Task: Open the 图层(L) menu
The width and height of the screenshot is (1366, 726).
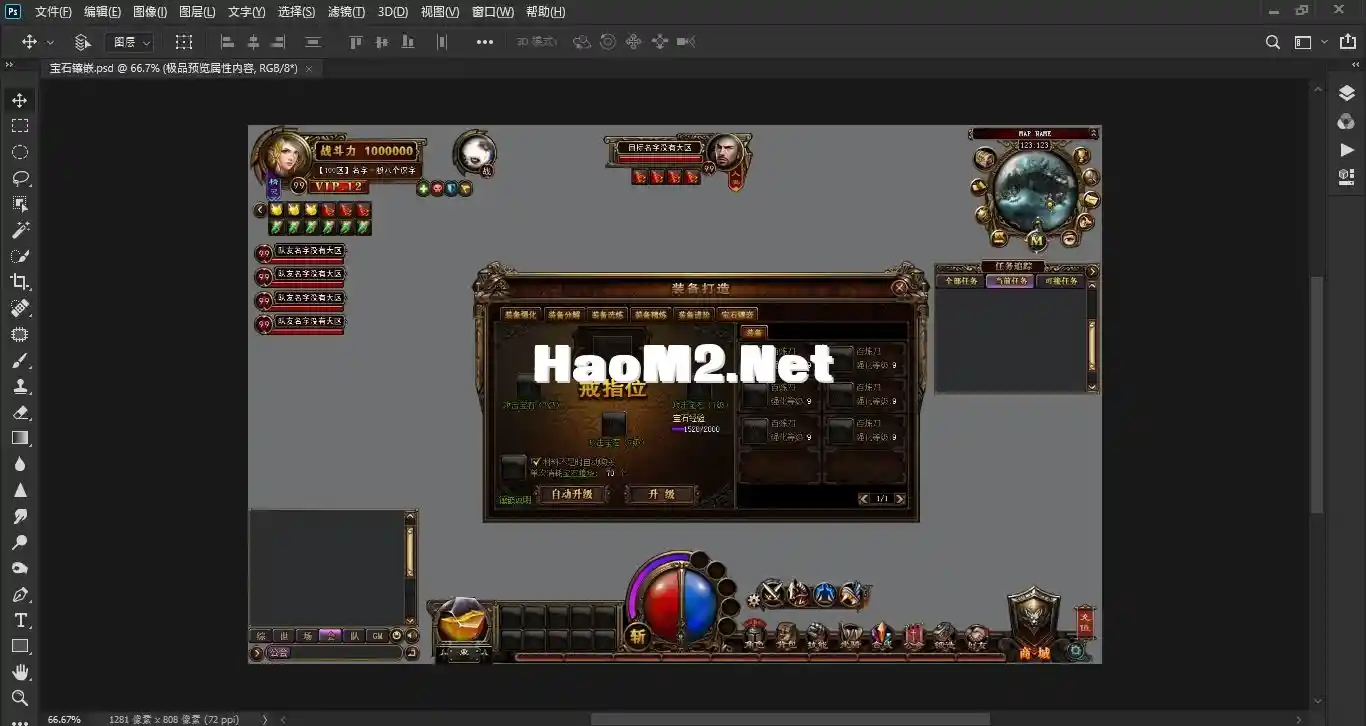Action: [197, 12]
